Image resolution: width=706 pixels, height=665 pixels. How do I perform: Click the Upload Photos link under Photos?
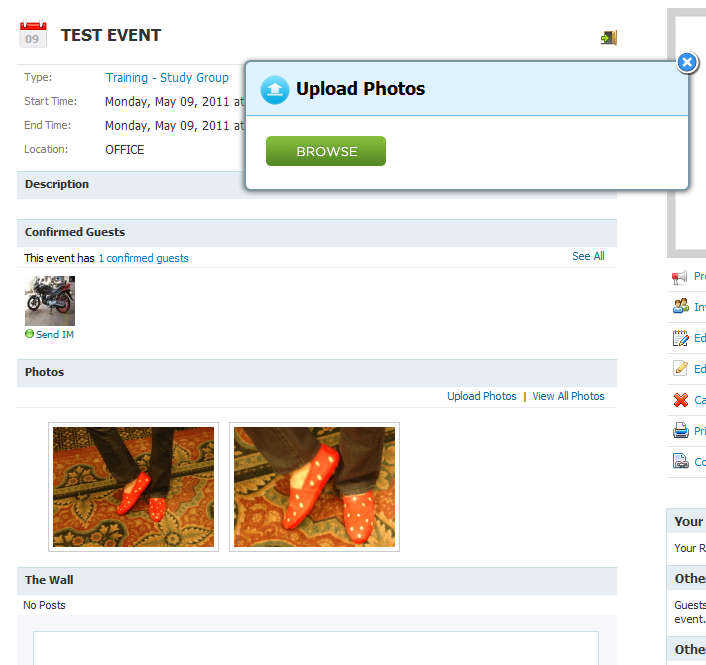481,396
